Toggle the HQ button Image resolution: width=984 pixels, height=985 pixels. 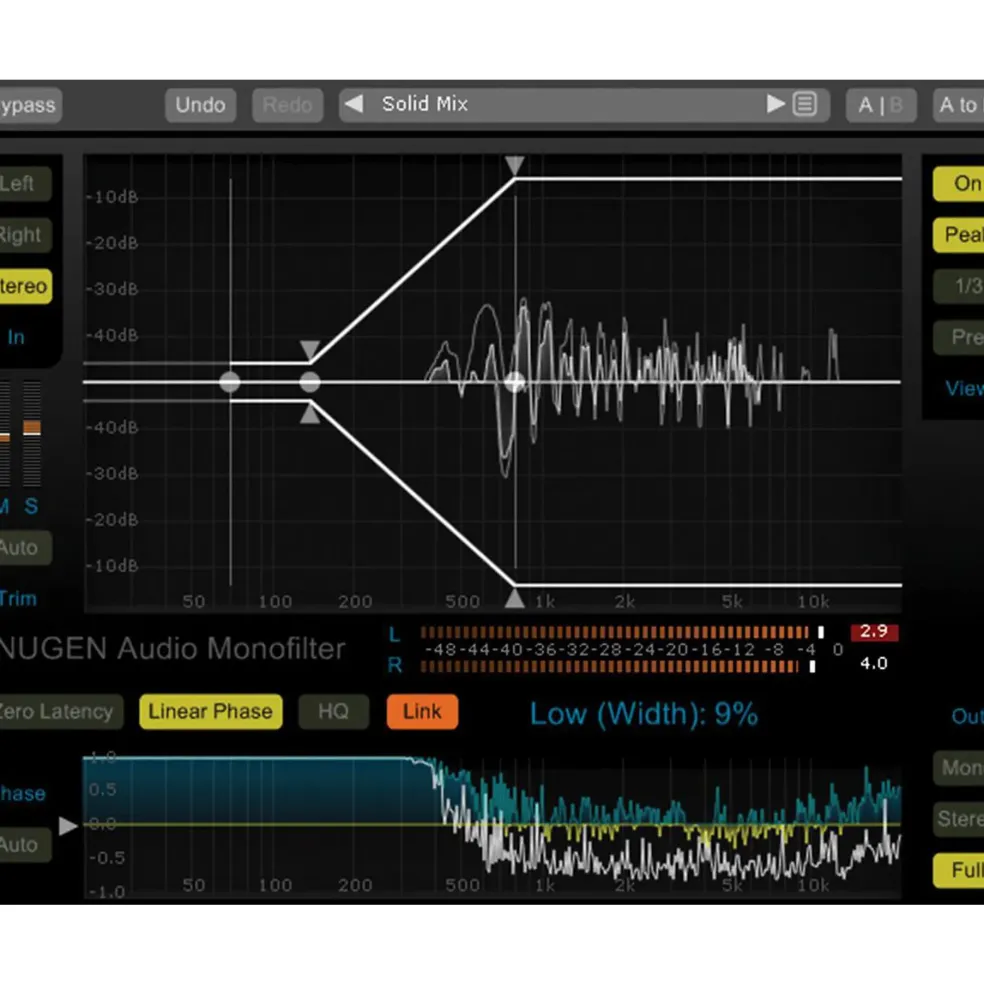point(333,712)
